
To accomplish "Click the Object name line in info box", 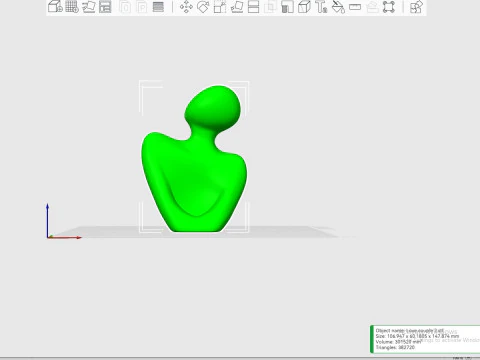I will pos(410,330).
